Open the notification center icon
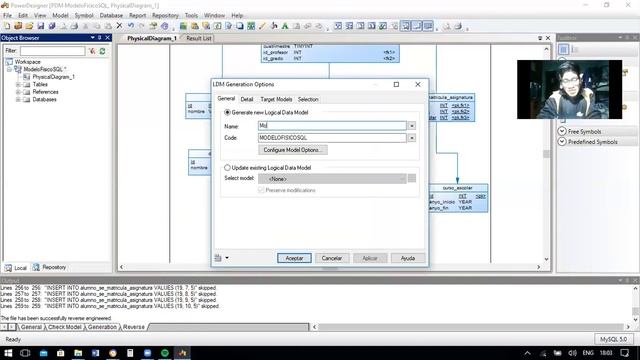 624,353
